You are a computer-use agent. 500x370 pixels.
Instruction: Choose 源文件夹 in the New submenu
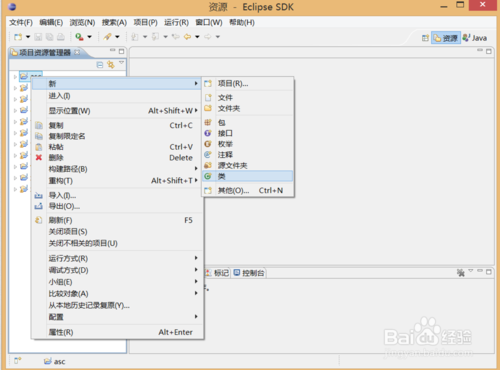point(248,165)
